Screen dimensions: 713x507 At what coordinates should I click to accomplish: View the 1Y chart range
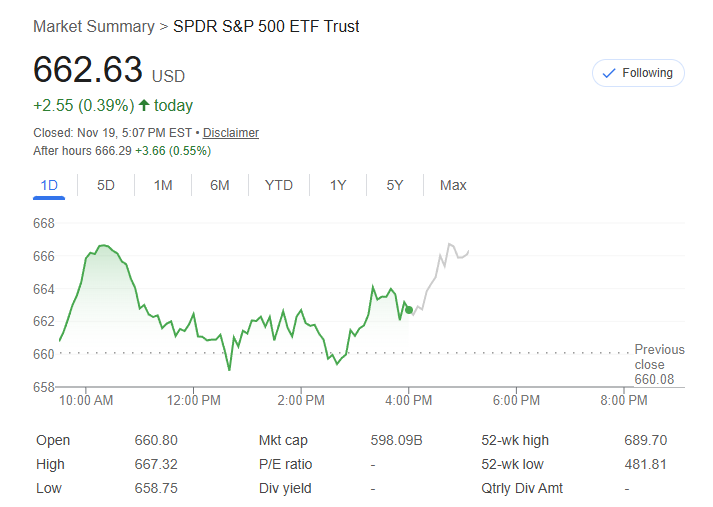(338, 185)
